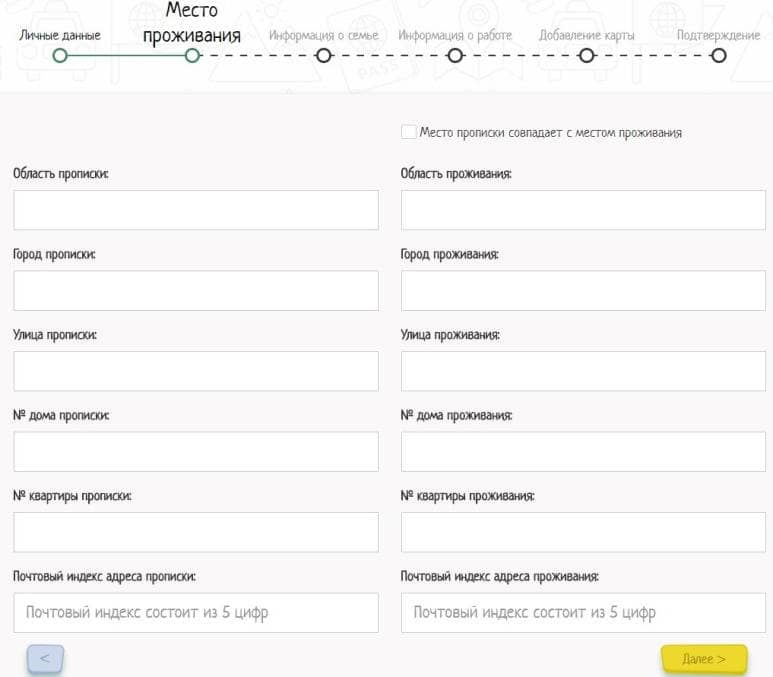Image resolution: width=773 pixels, height=677 pixels.
Task: Select Информация о работе step
Action: coord(455,56)
